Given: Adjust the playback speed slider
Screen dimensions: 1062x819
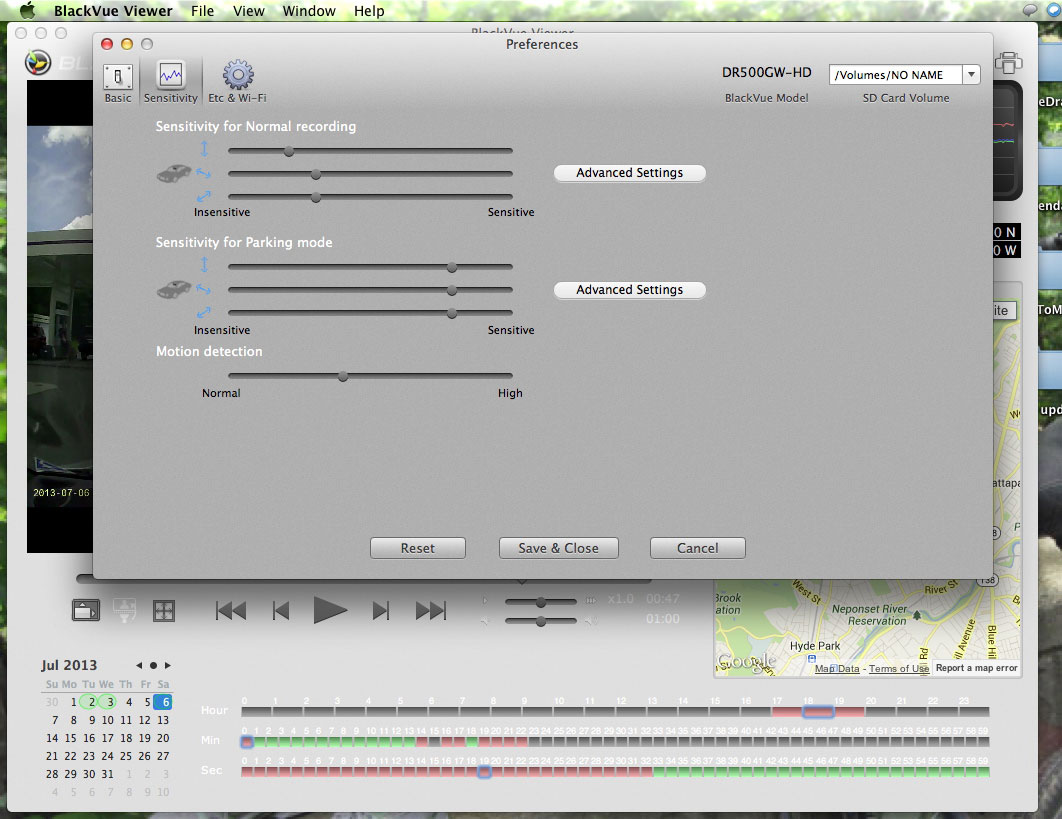Looking at the screenshot, I should click(540, 602).
